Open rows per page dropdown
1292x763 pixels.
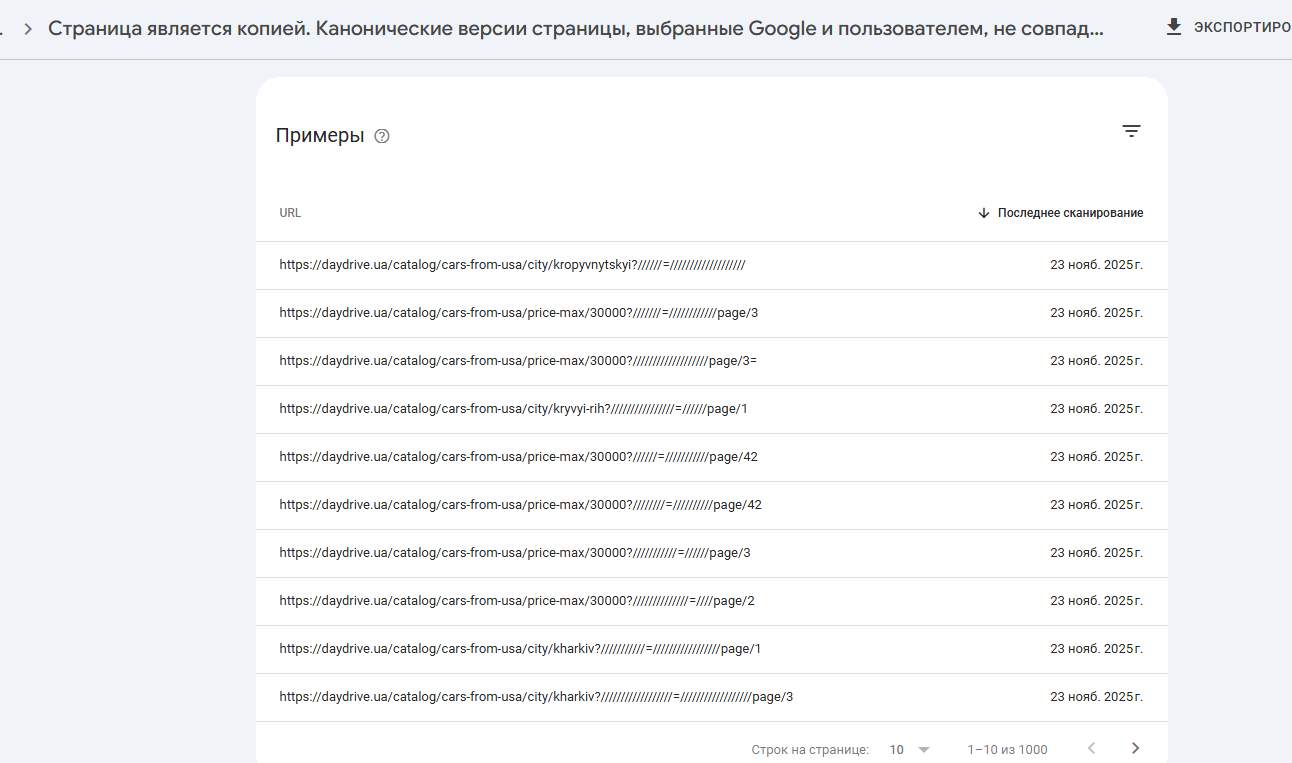click(910, 749)
